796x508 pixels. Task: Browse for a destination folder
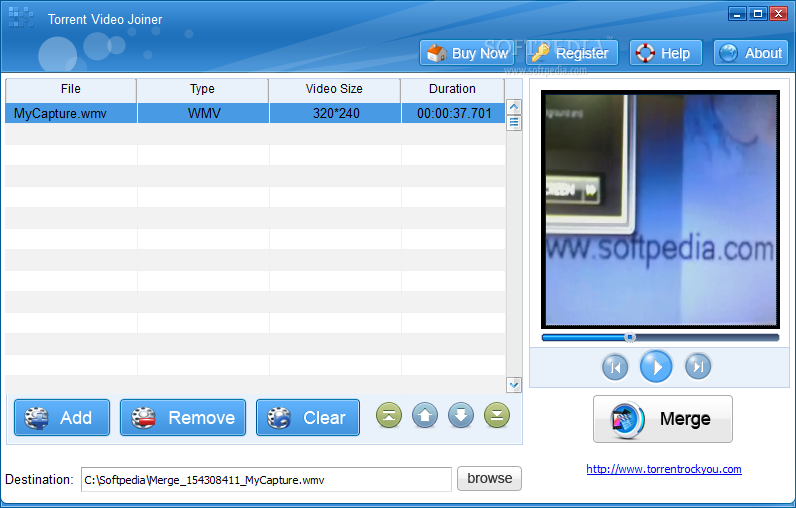tap(489, 479)
